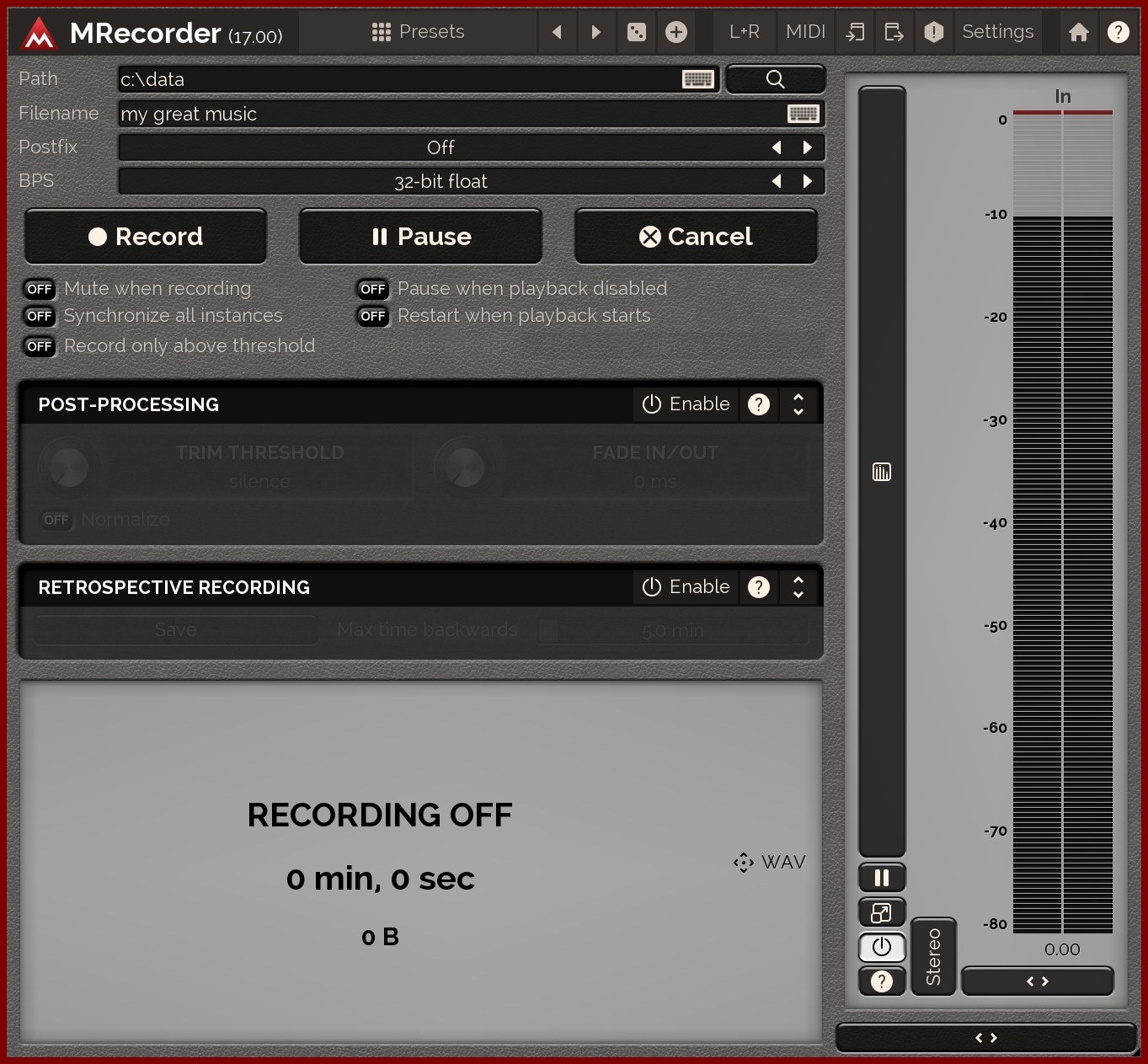Open the Presets menu
This screenshot has width=1148, height=1064.
pyautogui.click(x=419, y=32)
